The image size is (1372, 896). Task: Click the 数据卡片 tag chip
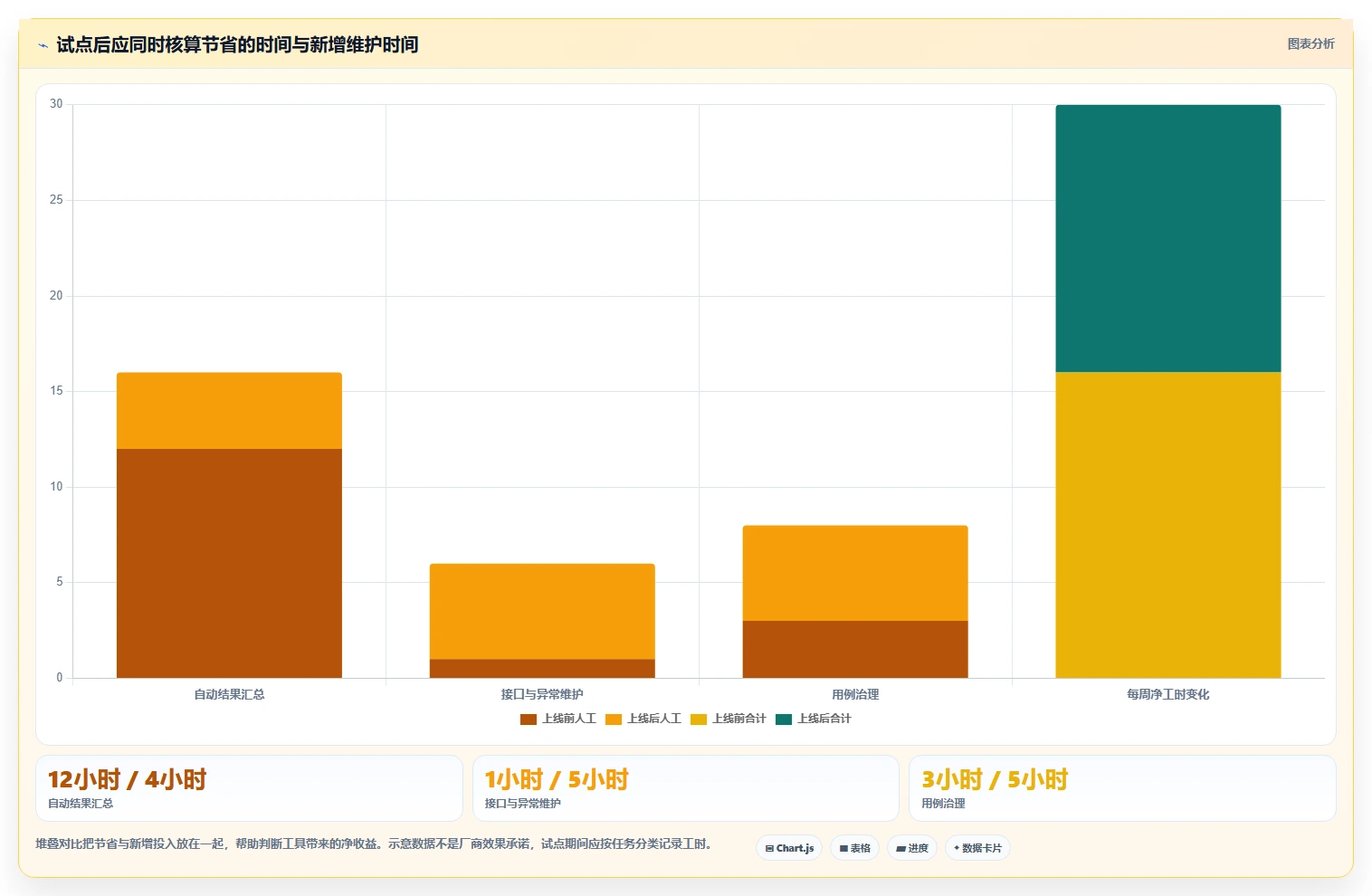(977, 848)
